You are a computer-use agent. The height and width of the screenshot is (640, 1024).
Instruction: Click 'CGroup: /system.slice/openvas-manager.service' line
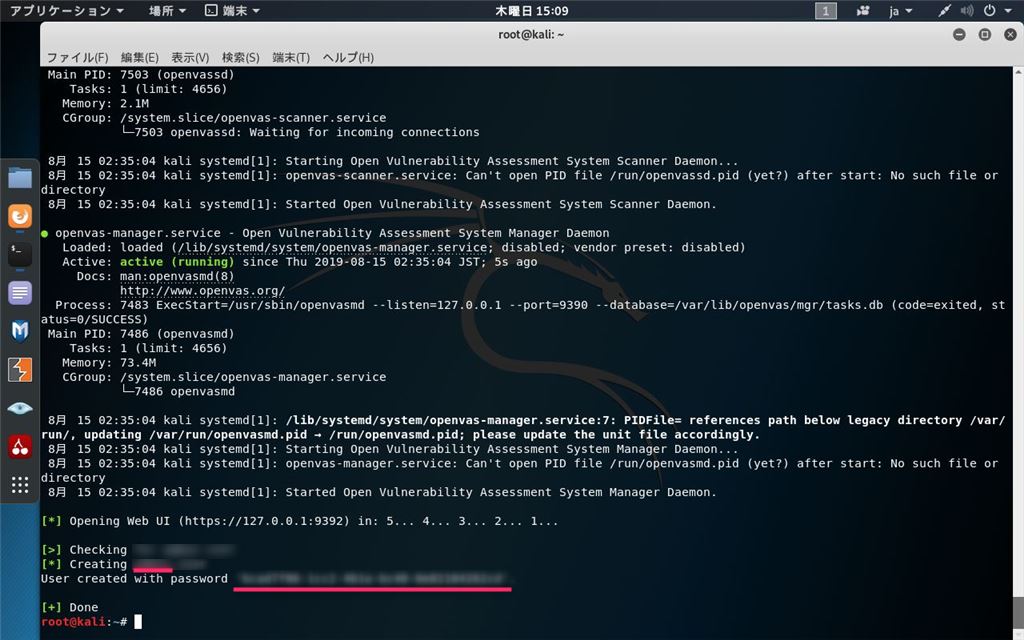coord(224,377)
